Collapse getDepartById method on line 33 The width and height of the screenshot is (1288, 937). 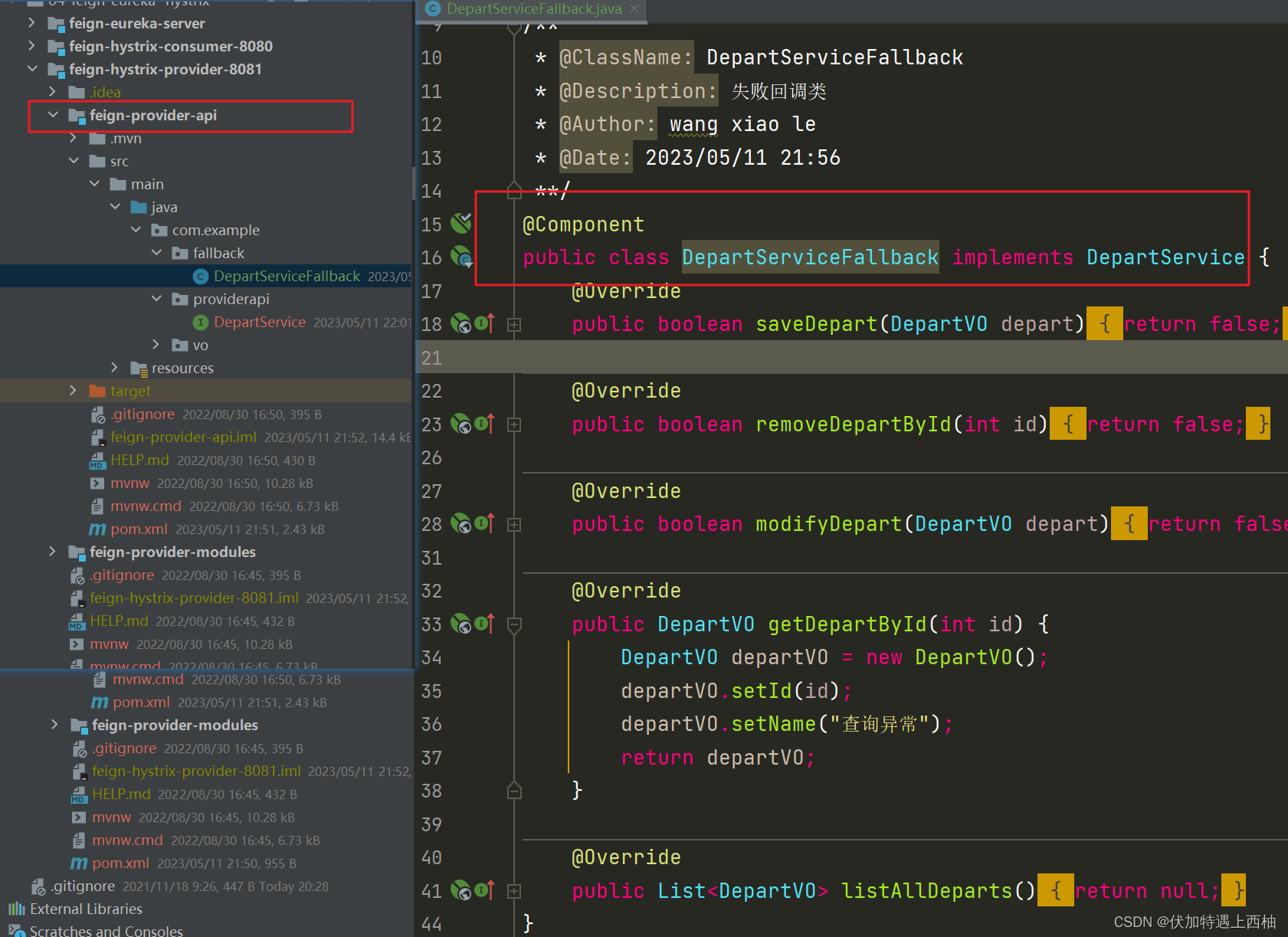(x=514, y=625)
